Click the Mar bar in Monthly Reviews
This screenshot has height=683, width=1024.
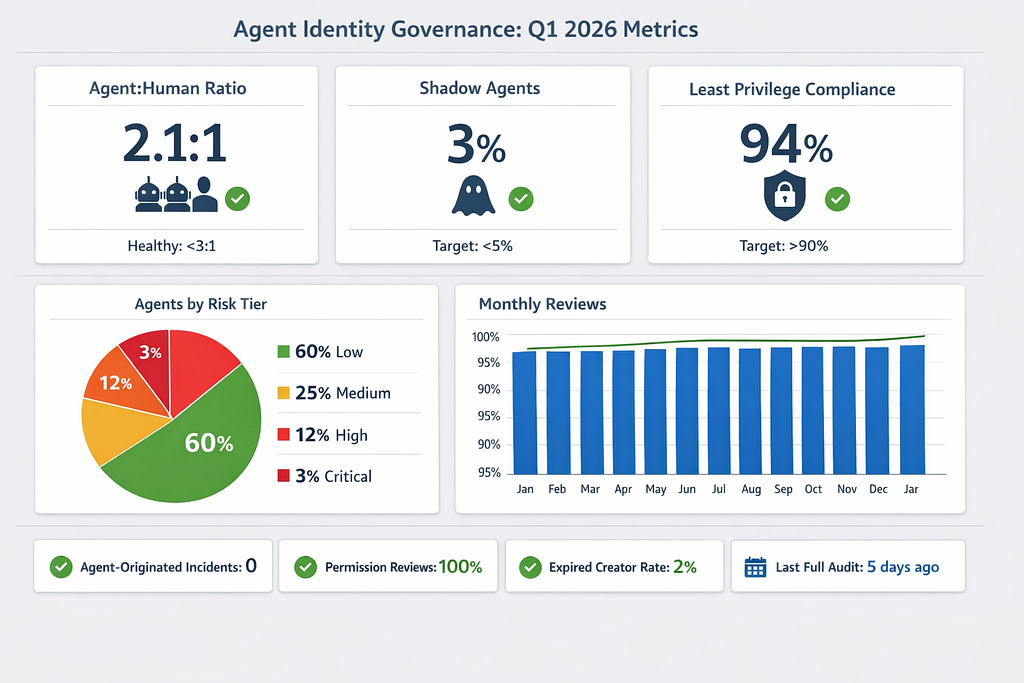[592, 412]
